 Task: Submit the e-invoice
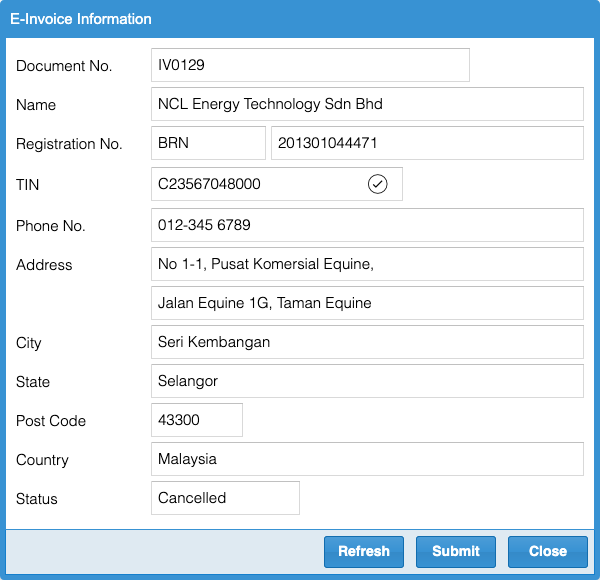pos(456,552)
